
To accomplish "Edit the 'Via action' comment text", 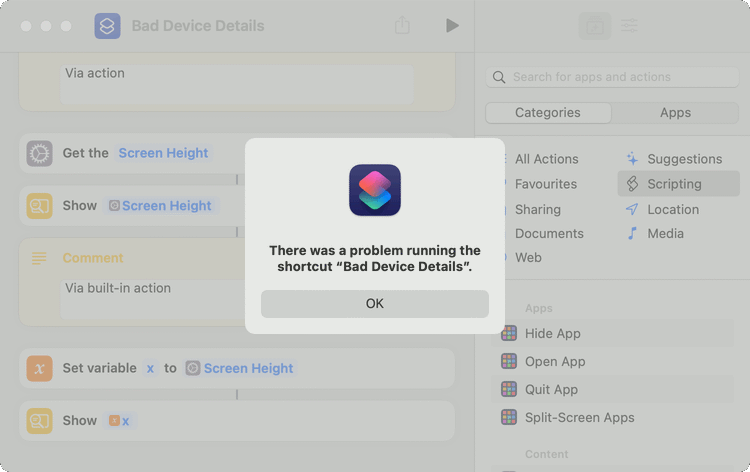I will click(x=237, y=85).
